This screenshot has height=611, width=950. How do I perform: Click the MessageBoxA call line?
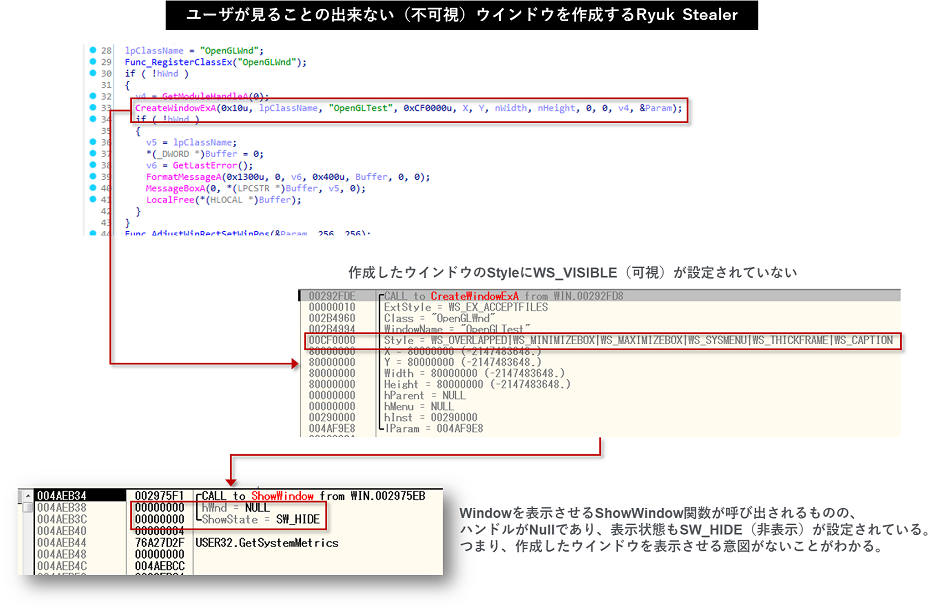[x=256, y=189]
